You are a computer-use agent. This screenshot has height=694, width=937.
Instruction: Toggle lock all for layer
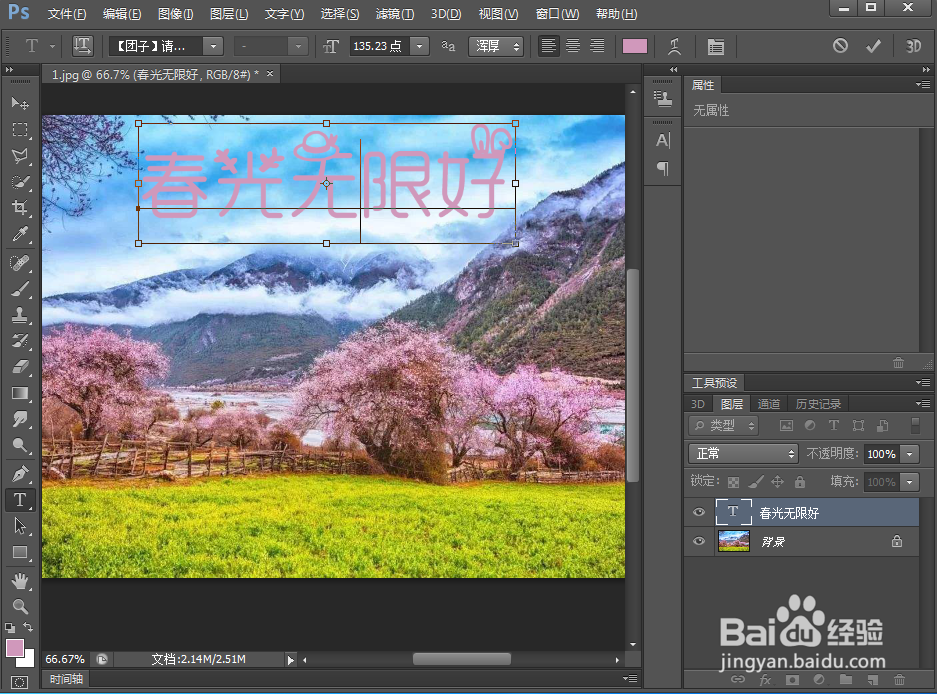[800, 482]
